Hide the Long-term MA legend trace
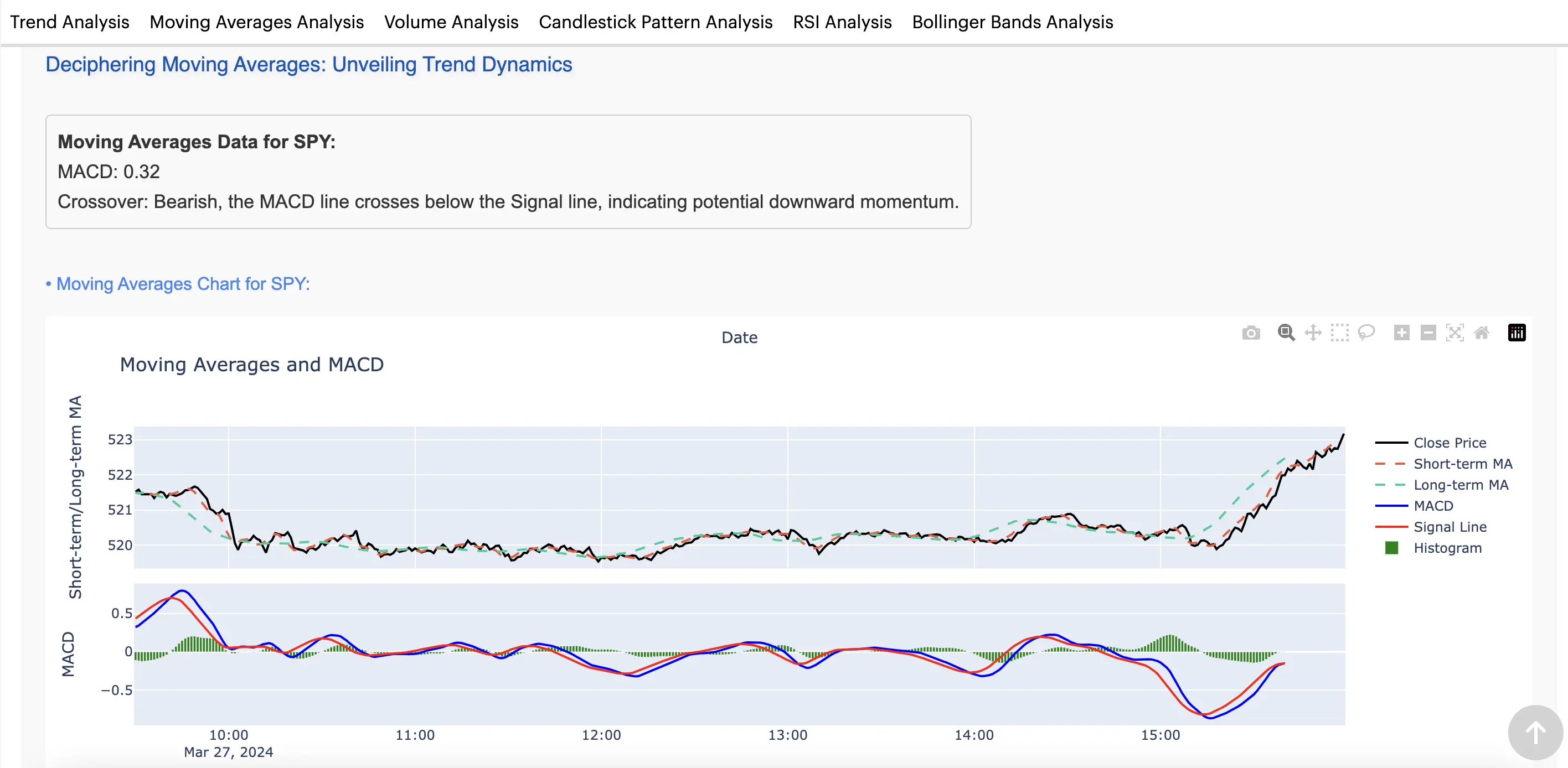Image resolution: width=1568 pixels, height=768 pixels. pyautogui.click(x=1441, y=485)
